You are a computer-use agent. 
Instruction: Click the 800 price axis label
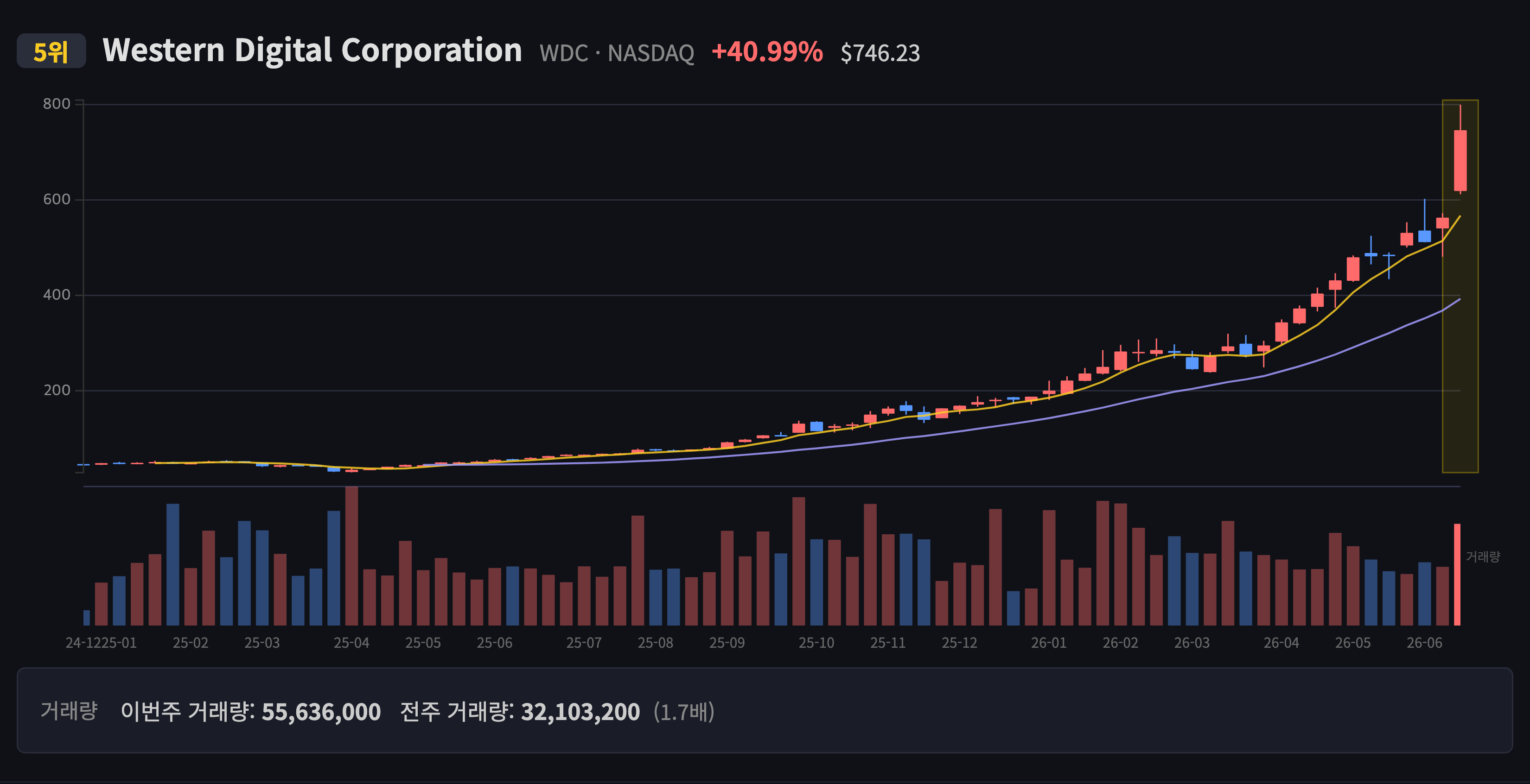(57, 104)
